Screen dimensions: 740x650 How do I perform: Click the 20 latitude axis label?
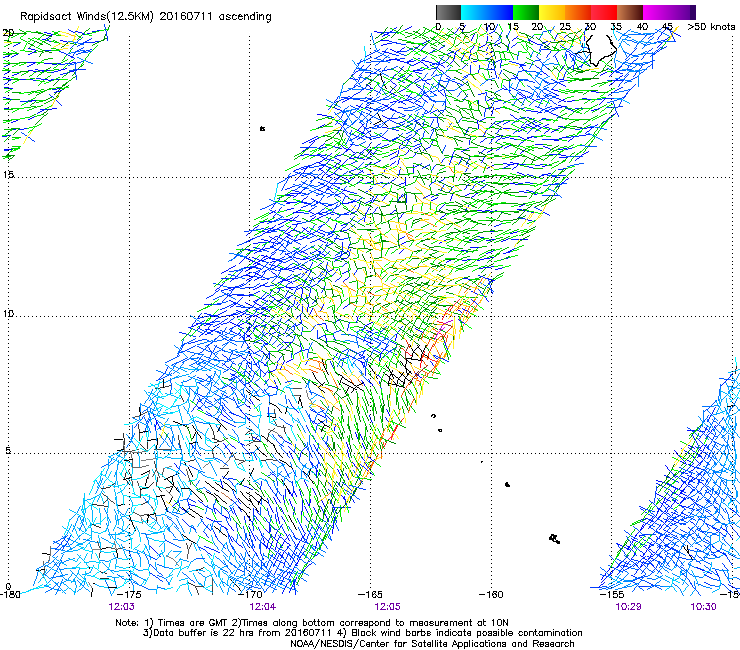tap(8, 33)
